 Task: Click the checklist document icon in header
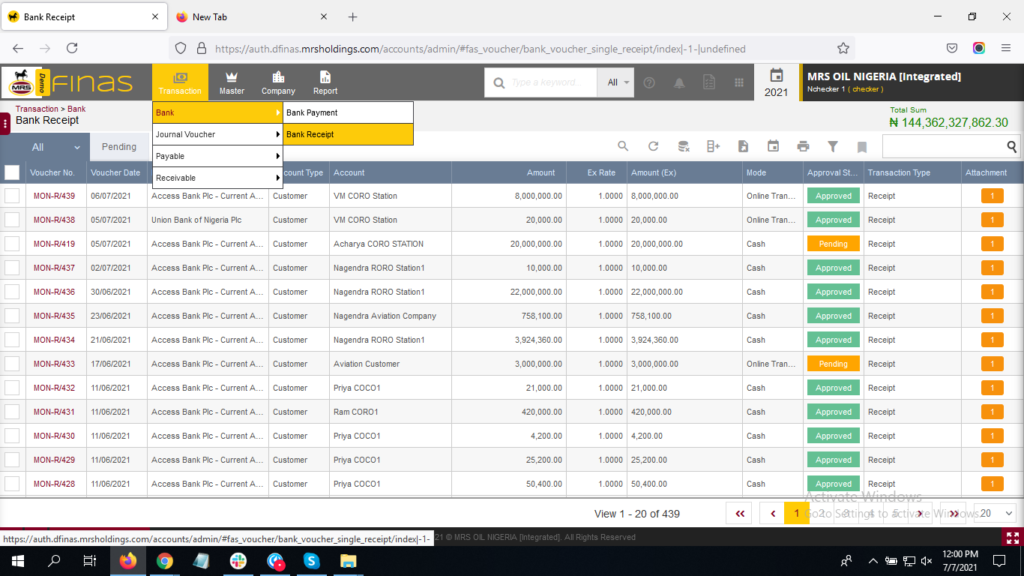pyautogui.click(x=709, y=82)
